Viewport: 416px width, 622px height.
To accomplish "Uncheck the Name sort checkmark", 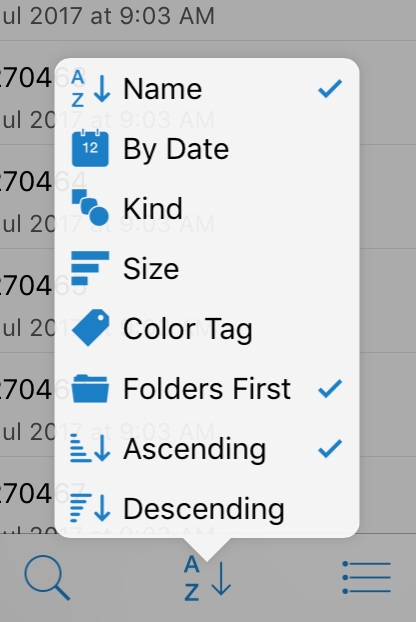I will click(330, 88).
